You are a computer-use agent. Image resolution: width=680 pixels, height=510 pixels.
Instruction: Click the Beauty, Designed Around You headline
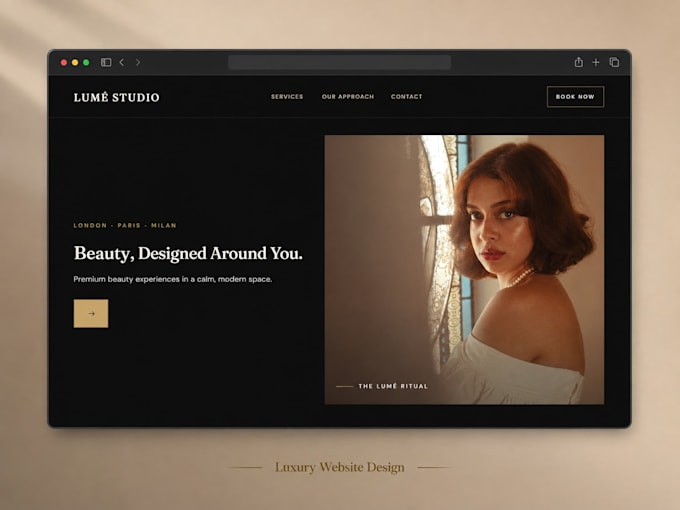coord(188,254)
